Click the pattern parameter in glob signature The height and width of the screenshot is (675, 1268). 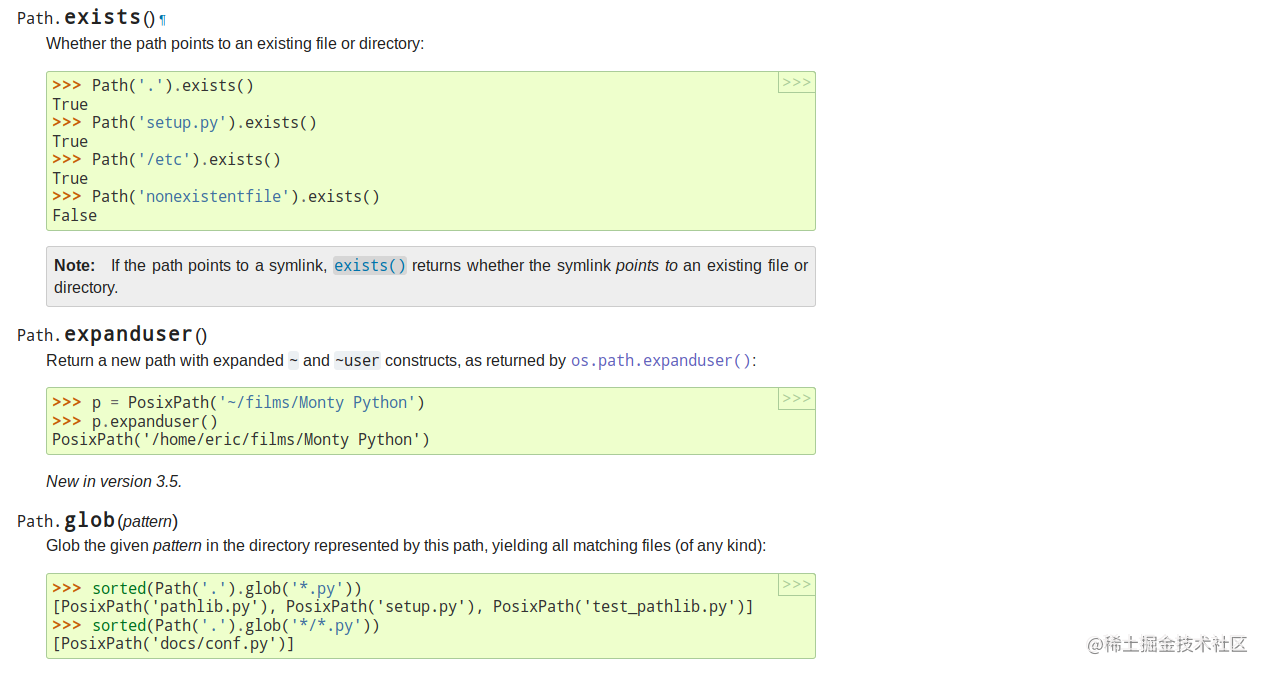[147, 521]
